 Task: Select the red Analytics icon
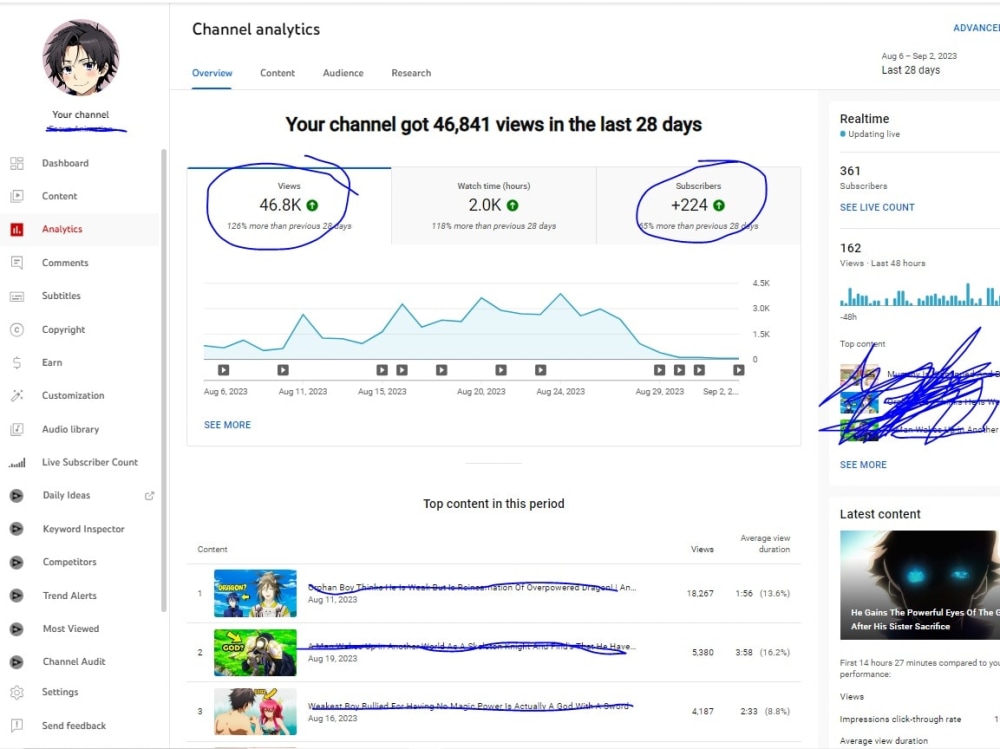[x=17, y=229]
